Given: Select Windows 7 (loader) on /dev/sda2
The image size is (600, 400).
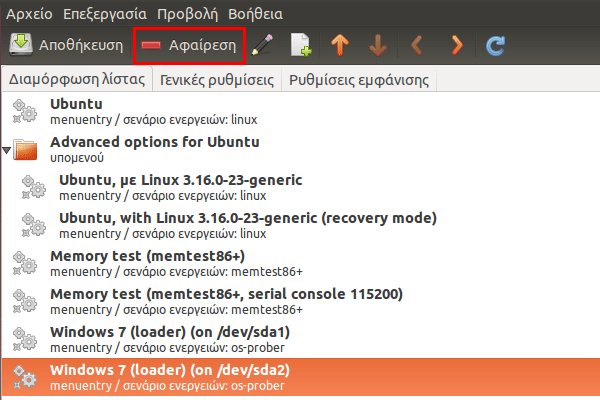Looking at the screenshot, I should 301,377.
